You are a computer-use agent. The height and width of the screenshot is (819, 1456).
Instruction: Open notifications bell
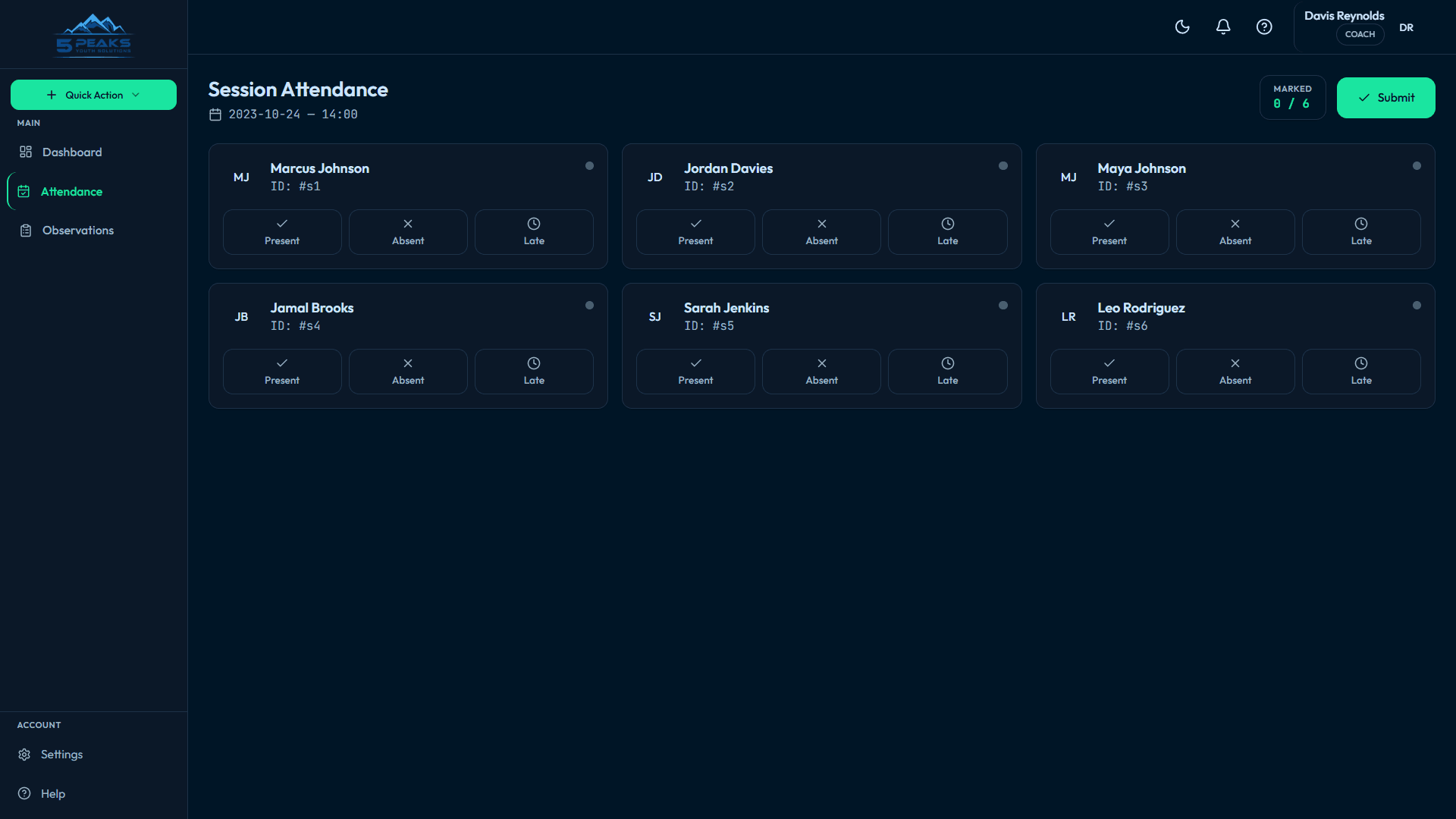[x=1223, y=27]
